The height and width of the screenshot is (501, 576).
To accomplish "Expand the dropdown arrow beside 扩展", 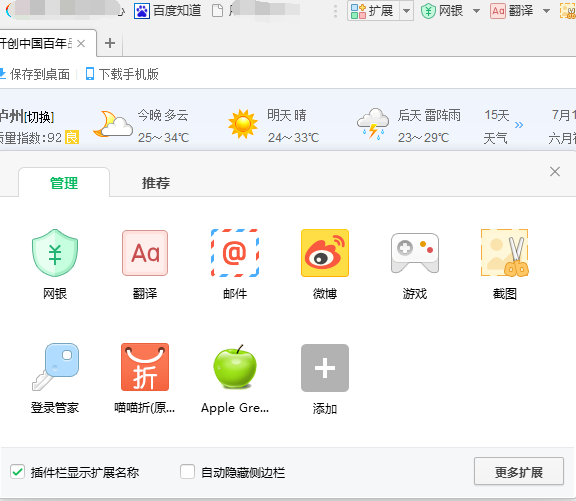I will coord(406,11).
